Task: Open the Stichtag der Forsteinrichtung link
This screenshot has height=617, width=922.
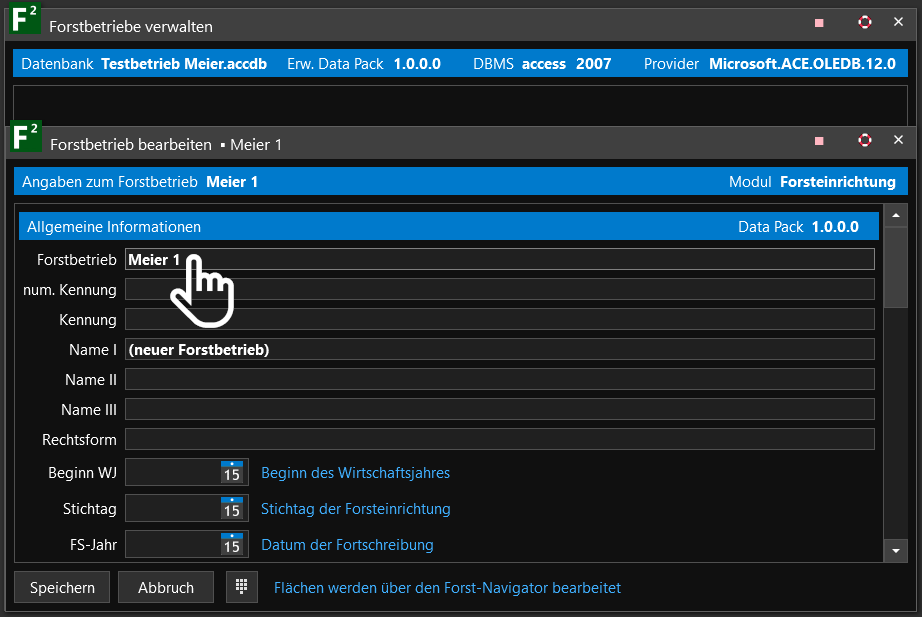Action: coord(355,509)
